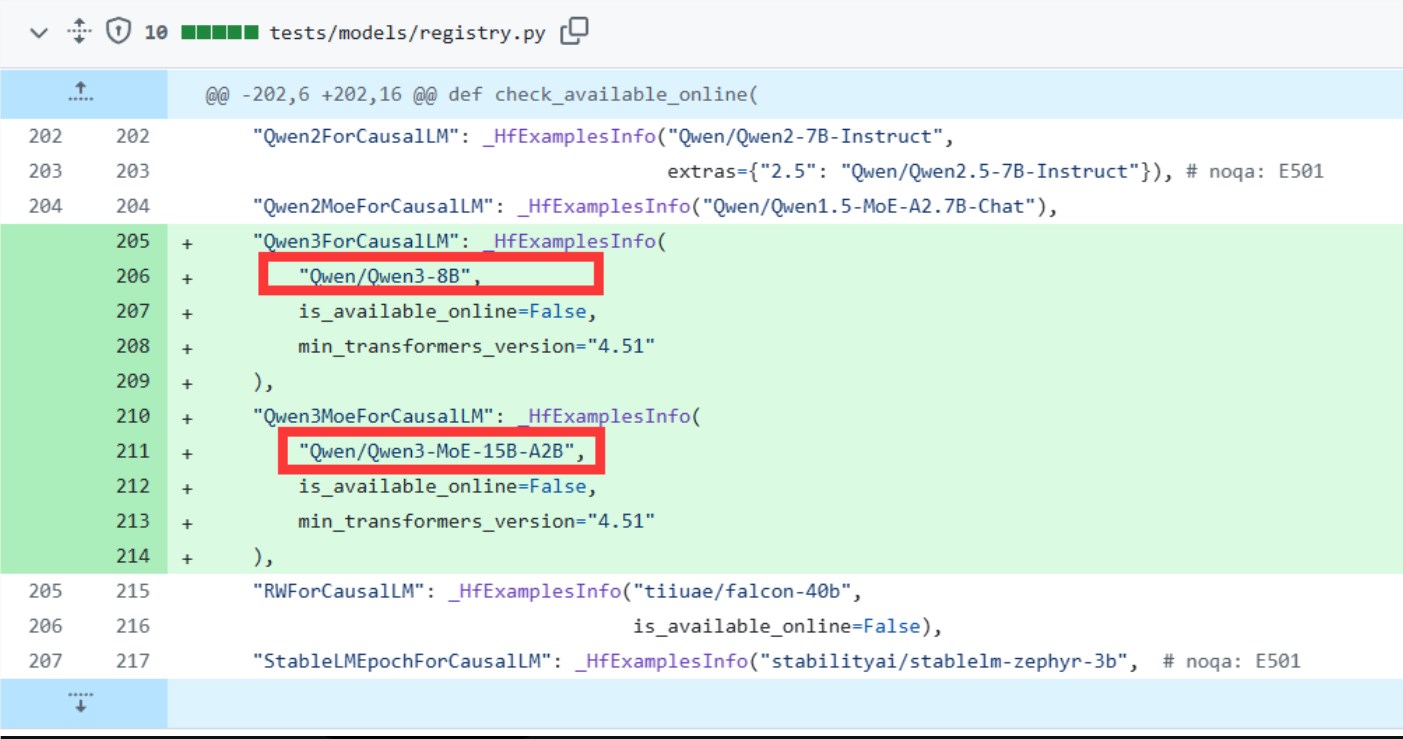Image resolution: width=1403 pixels, height=739 pixels.
Task: Click the green diffstat blocks
Action: [x=219, y=33]
